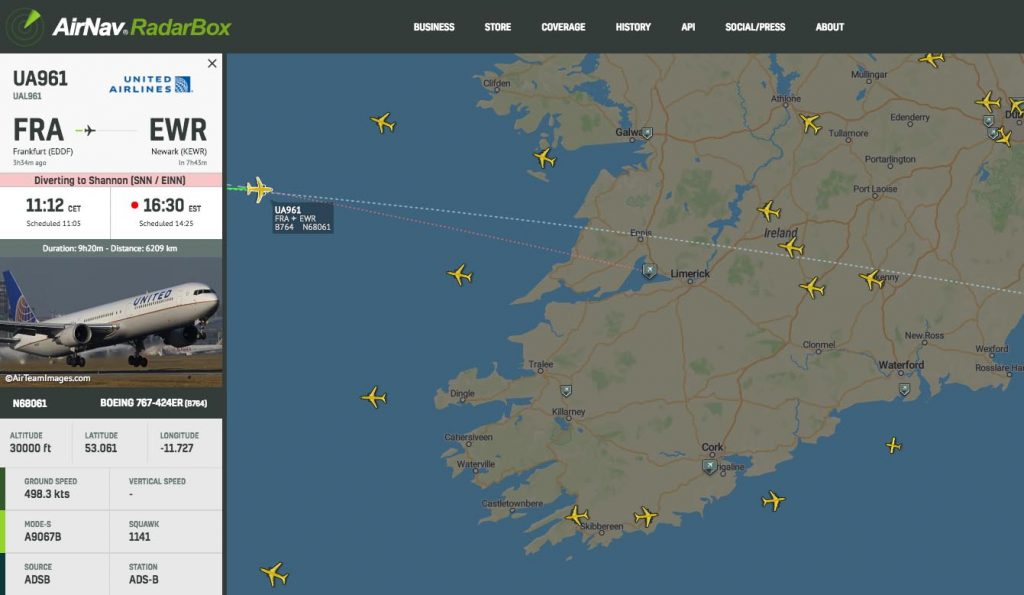Select the small aircraft southeast of Waterford

click(x=893, y=445)
